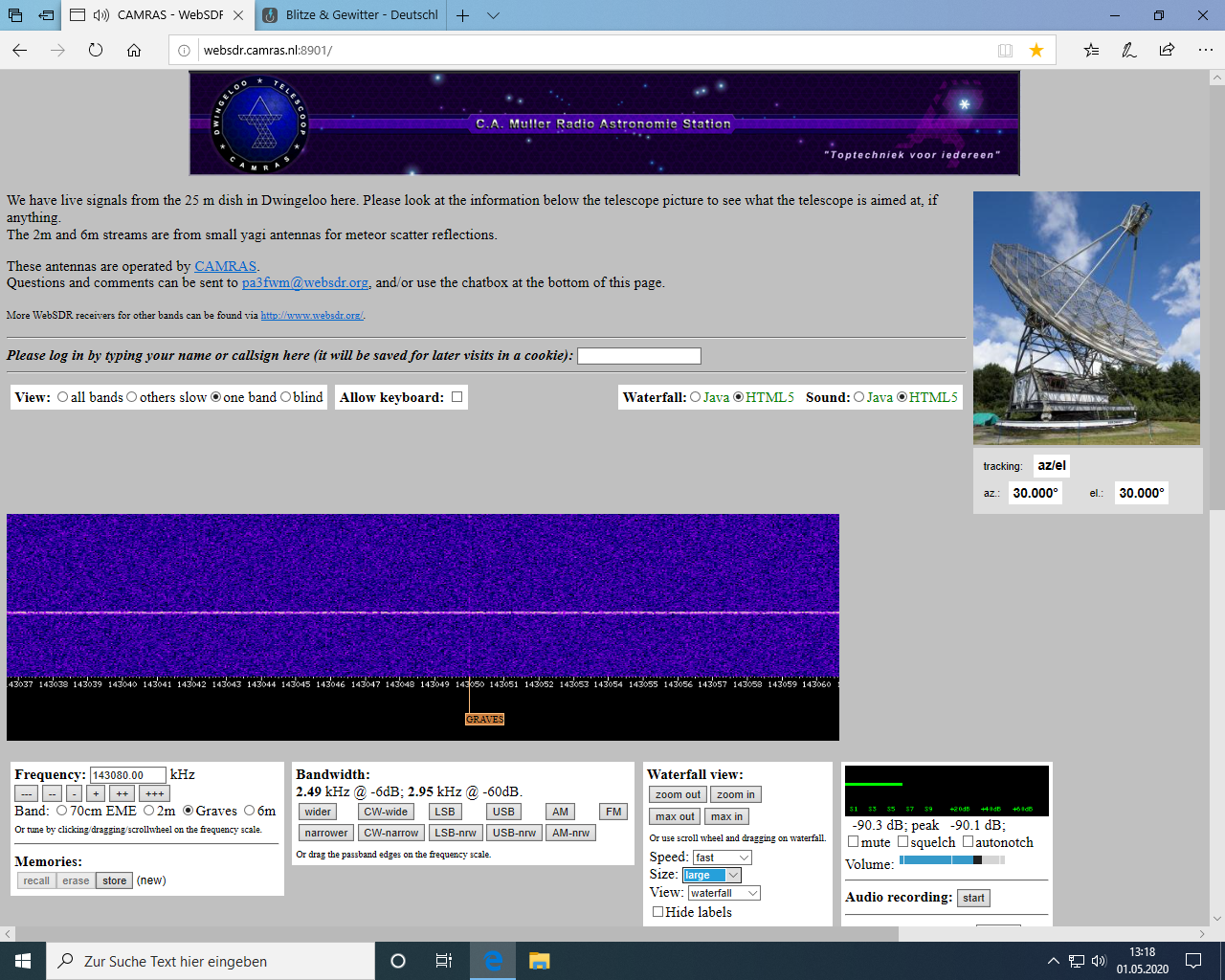Image resolution: width=1225 pixels, height=980 pixels.
Task: Click the Windows taskbar search box
Action: (211, 961)
